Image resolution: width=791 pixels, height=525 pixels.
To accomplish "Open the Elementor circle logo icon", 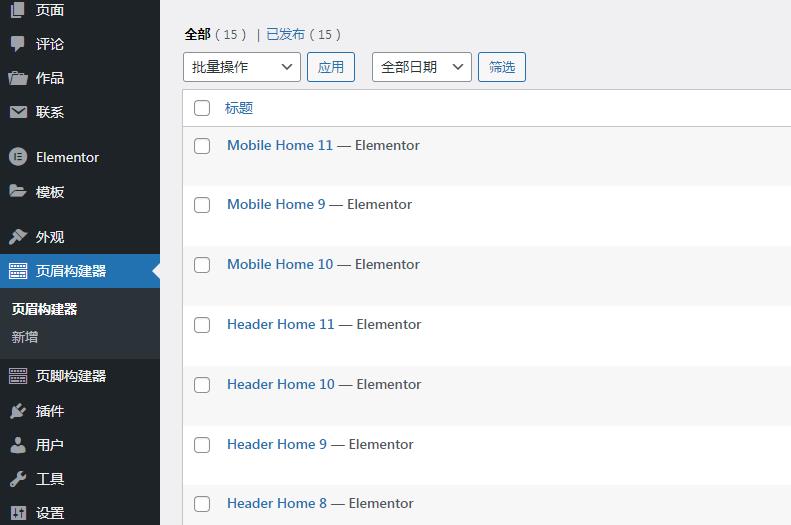I will coord(18,157).
